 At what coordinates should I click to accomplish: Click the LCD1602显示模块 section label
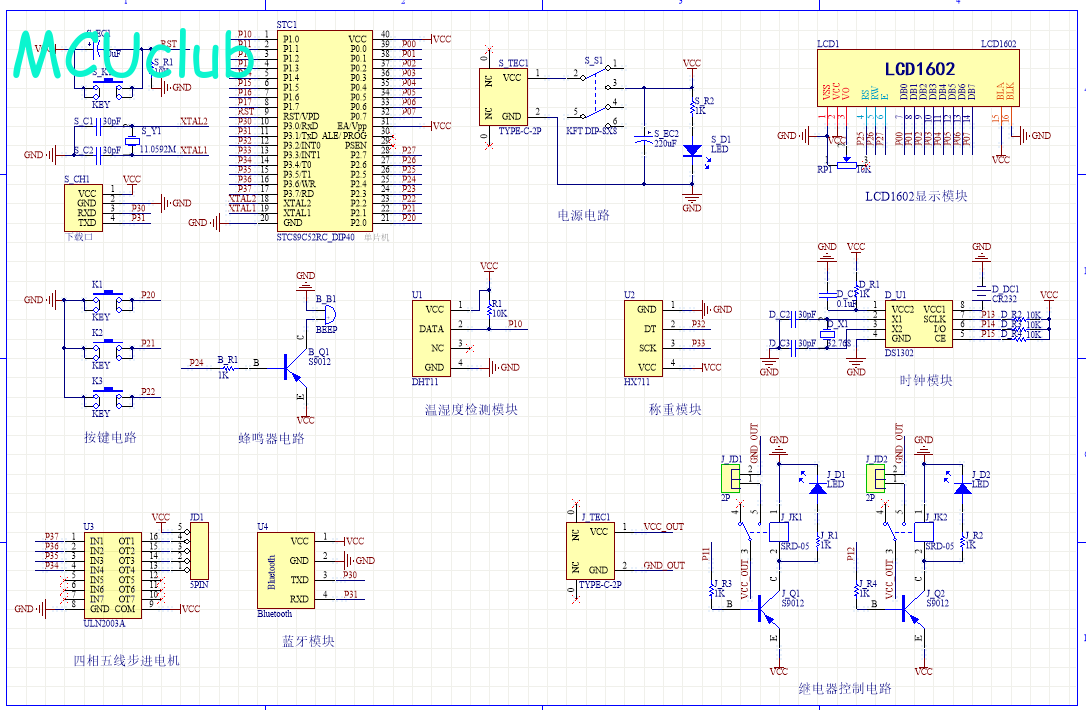[916, 196]
